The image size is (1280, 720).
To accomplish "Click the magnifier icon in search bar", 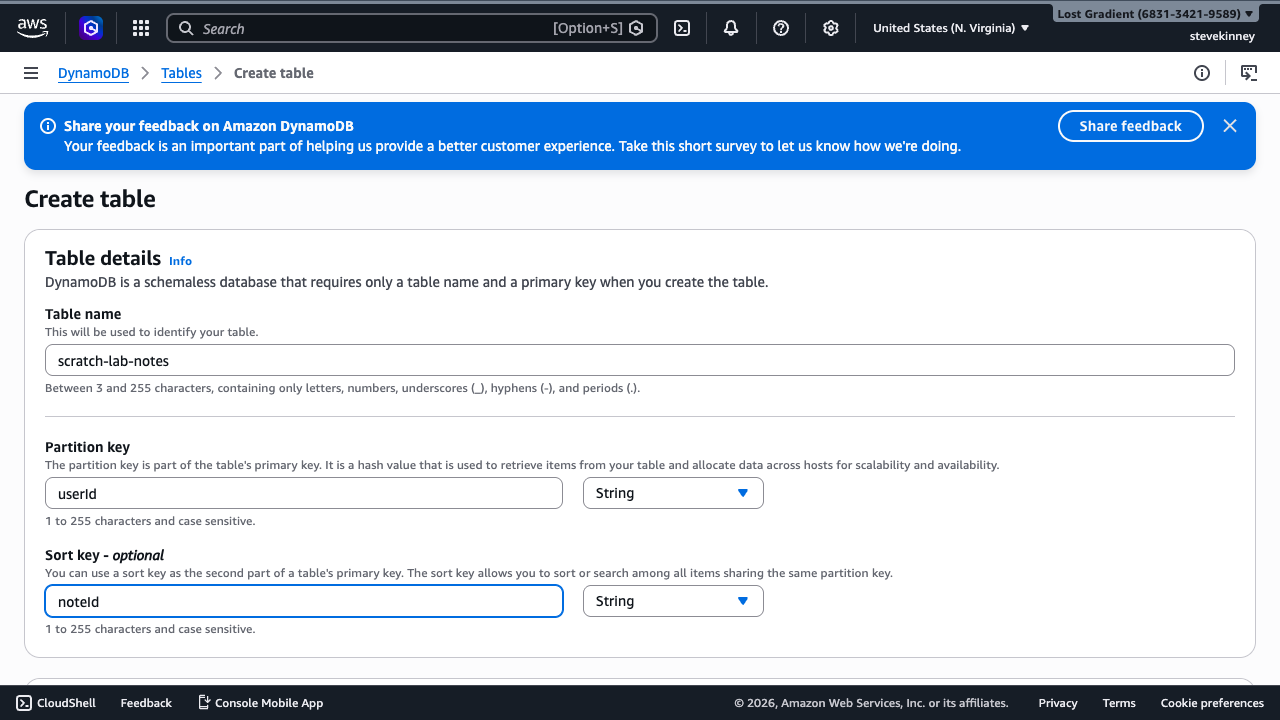I will tap(186, 28).
